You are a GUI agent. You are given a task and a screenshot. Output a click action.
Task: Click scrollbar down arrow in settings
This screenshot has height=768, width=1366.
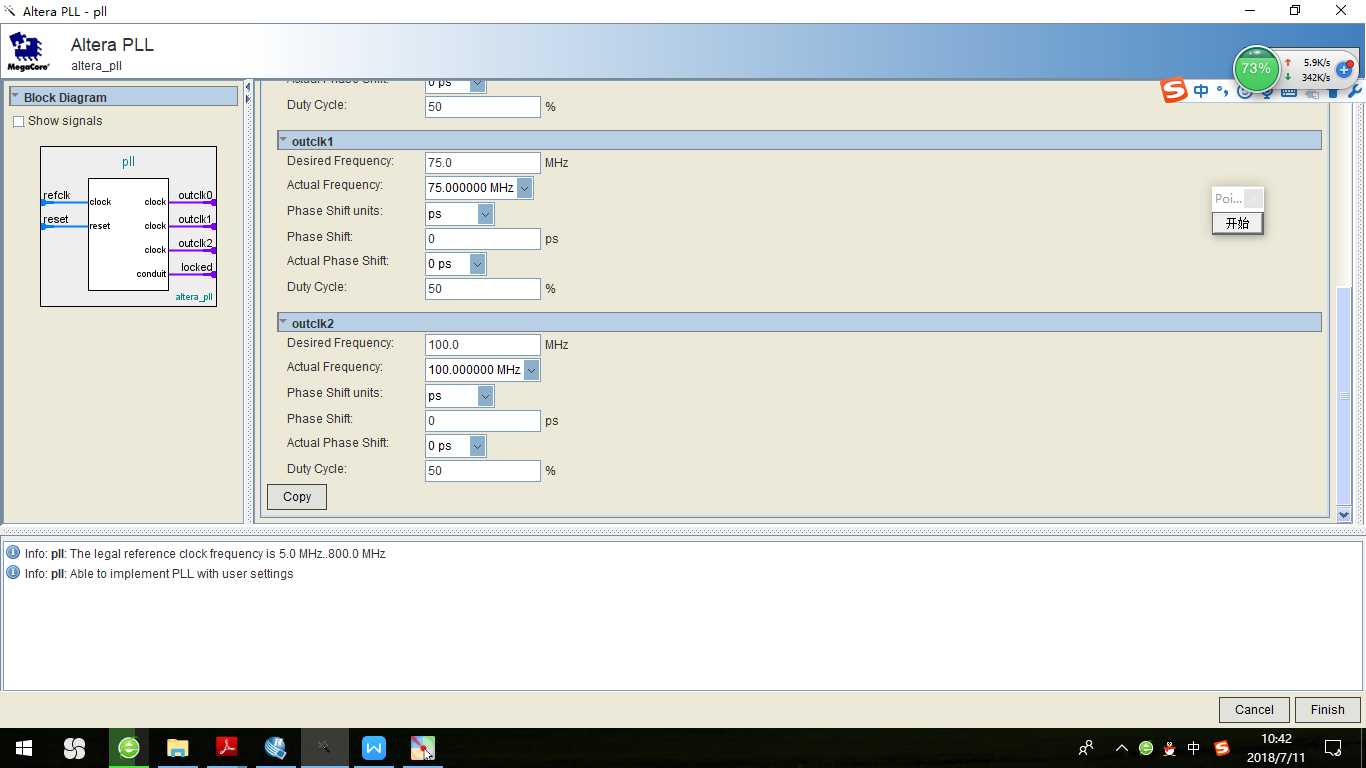(1344, 514)
